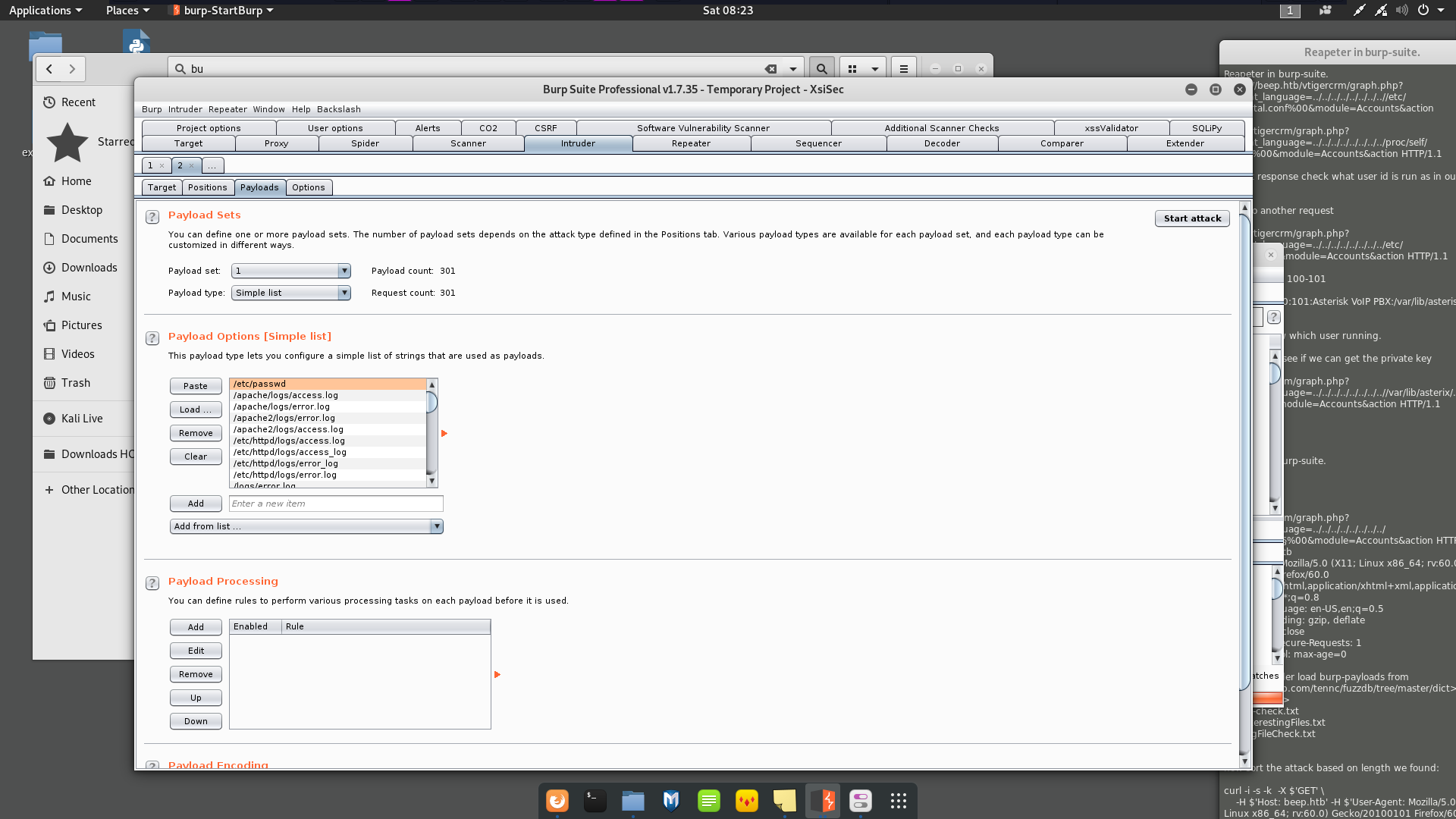Open the SQLiPy tab
The height and width of the screenshot is (819, 1456).
pos(1207,128)
